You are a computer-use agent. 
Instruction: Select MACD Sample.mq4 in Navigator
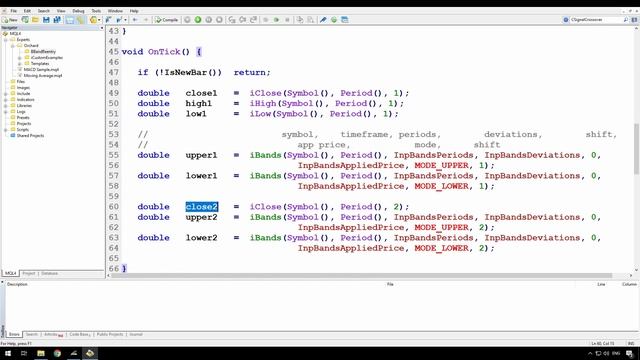41,69
